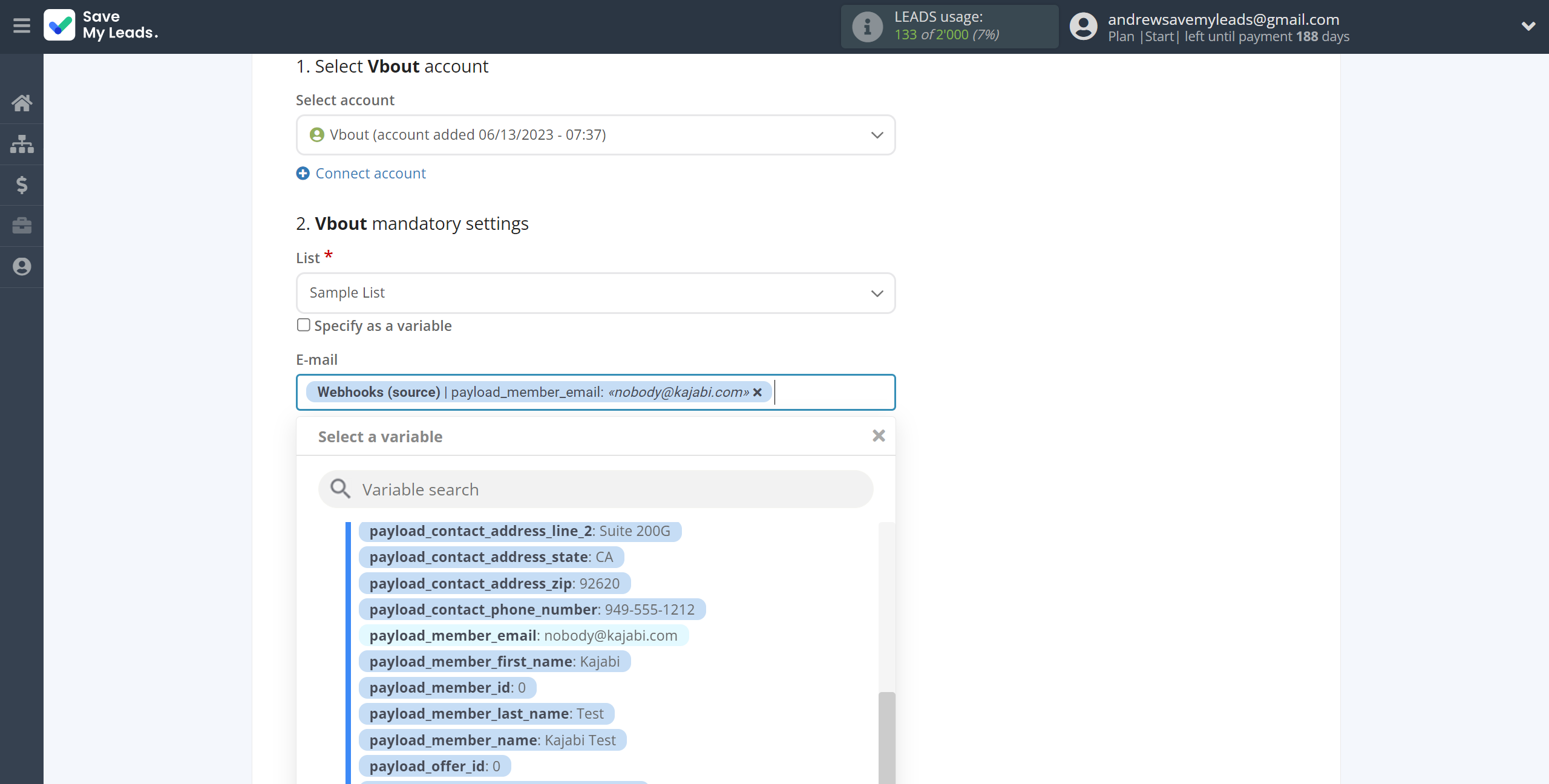Screen dimensions: 1549x784
Task: Click the LEADS usage info icon
Action: (x=867, y=27)
